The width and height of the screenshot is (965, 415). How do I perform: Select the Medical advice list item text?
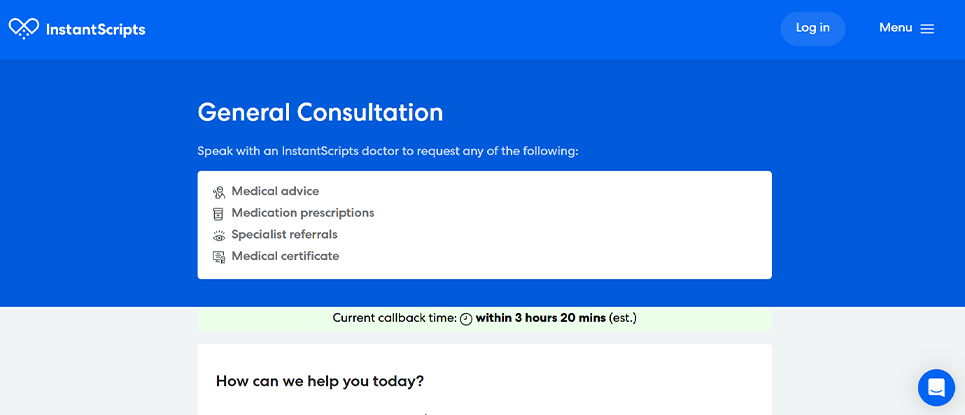click(x=275, y=191)
